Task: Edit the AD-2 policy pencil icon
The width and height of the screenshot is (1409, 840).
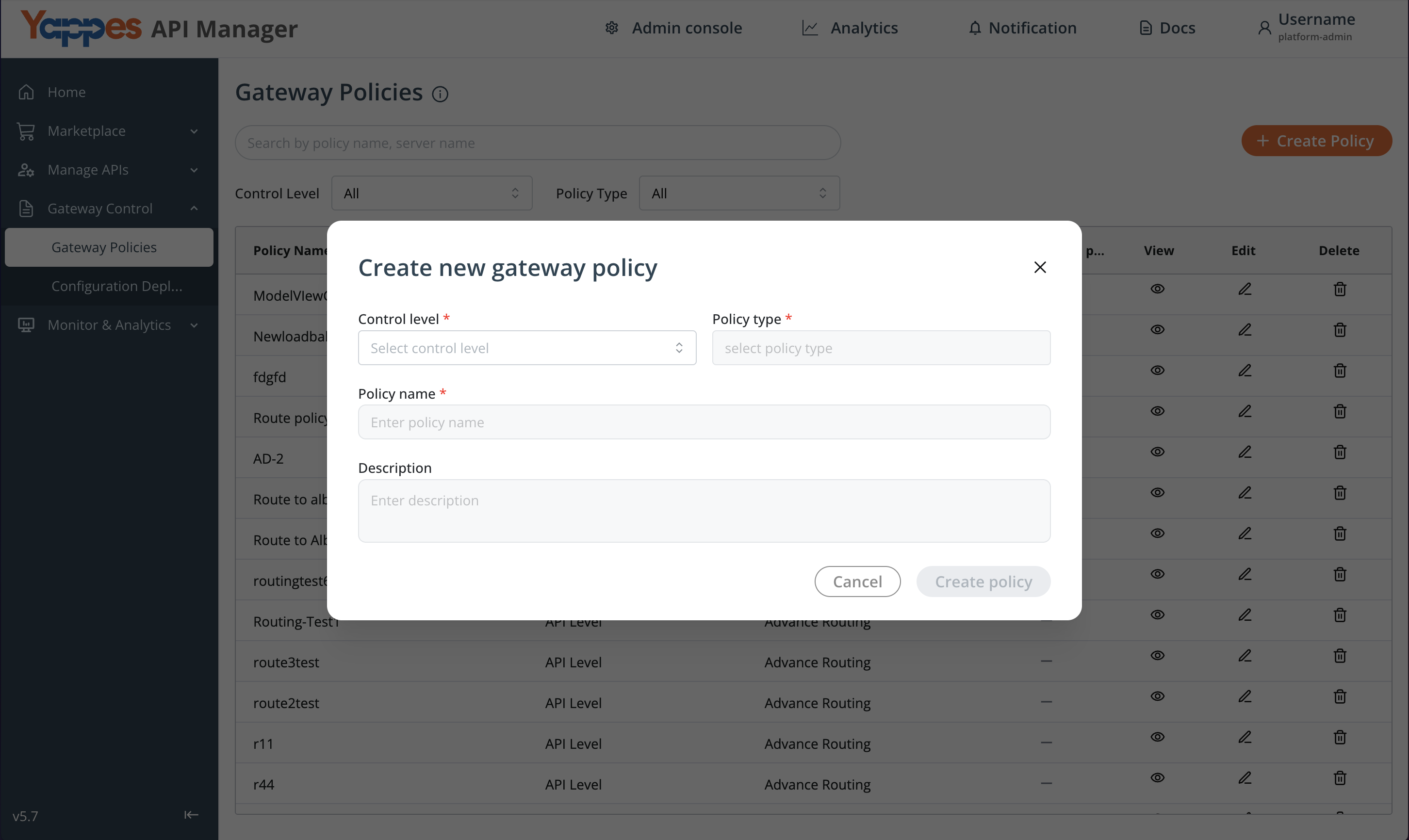Action: tap(1244, 452)
